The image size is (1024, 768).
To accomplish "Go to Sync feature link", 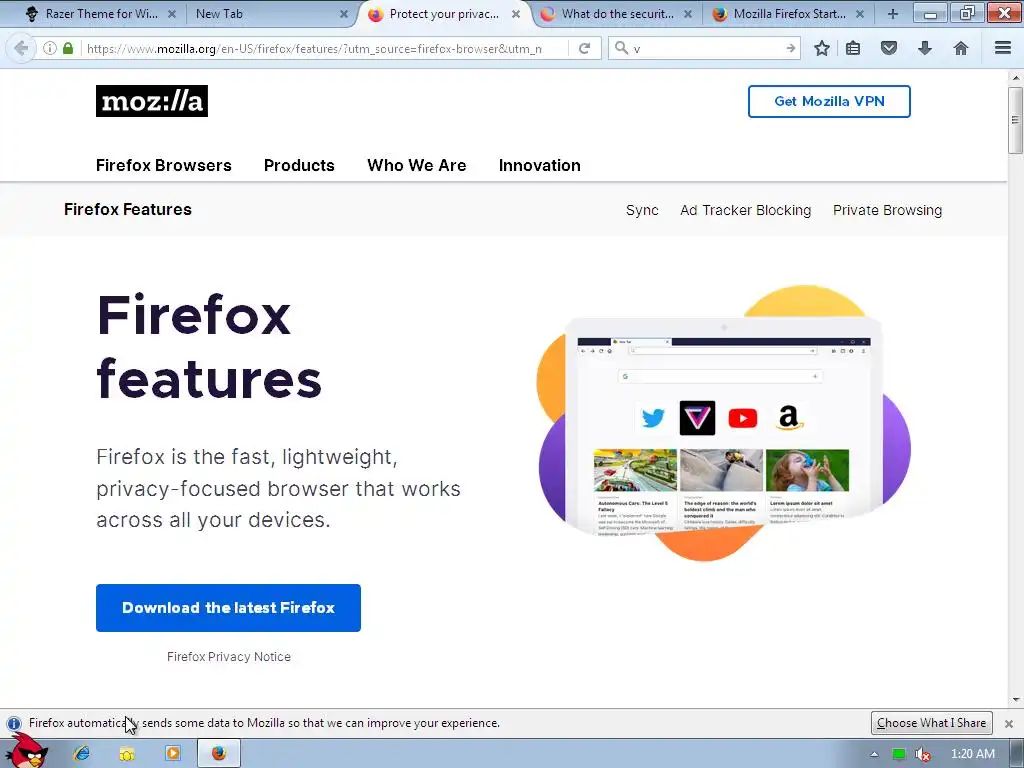I will click(x=642, y=210).
